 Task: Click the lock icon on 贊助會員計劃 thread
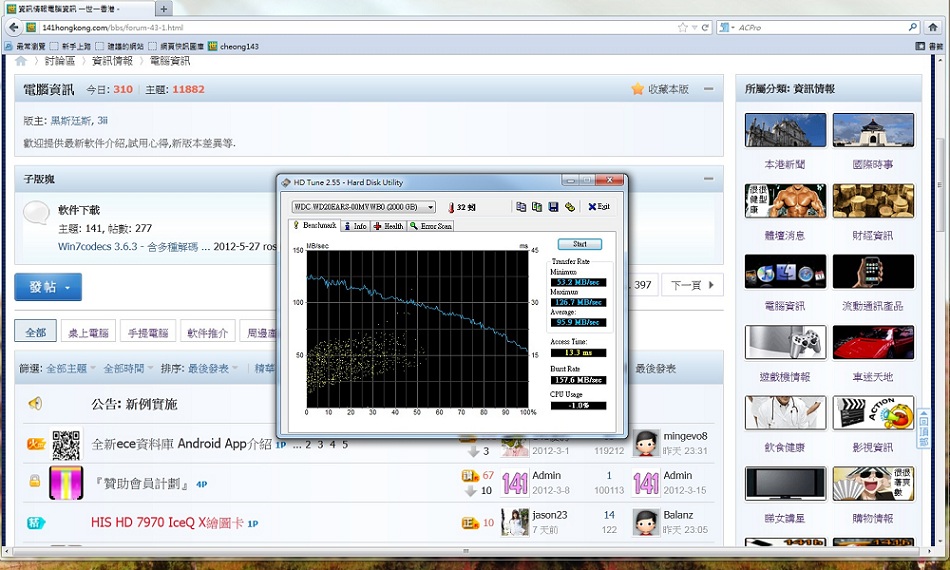point(35,481)
